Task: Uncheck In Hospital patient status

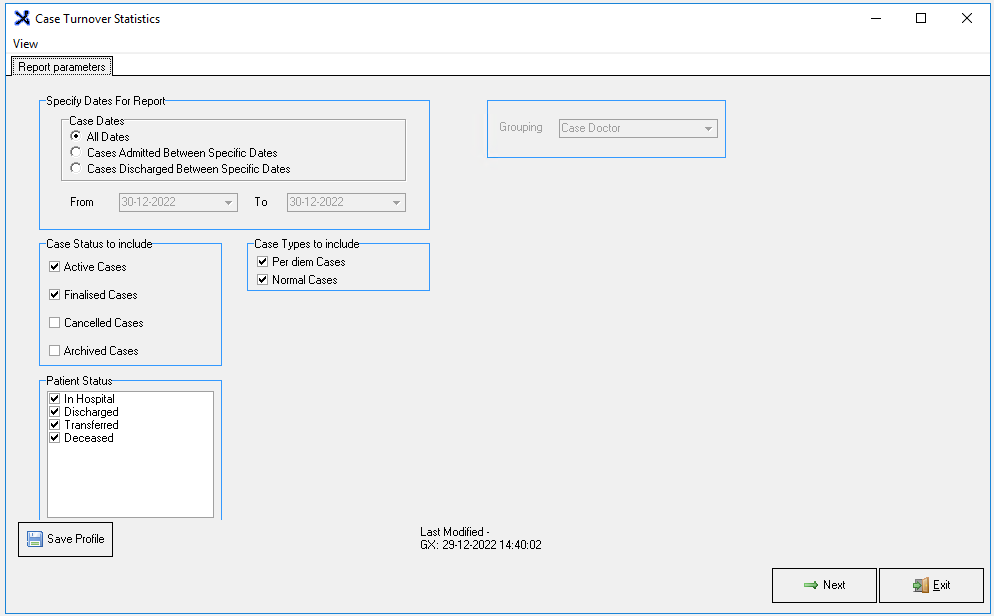Action: (55, 399)
